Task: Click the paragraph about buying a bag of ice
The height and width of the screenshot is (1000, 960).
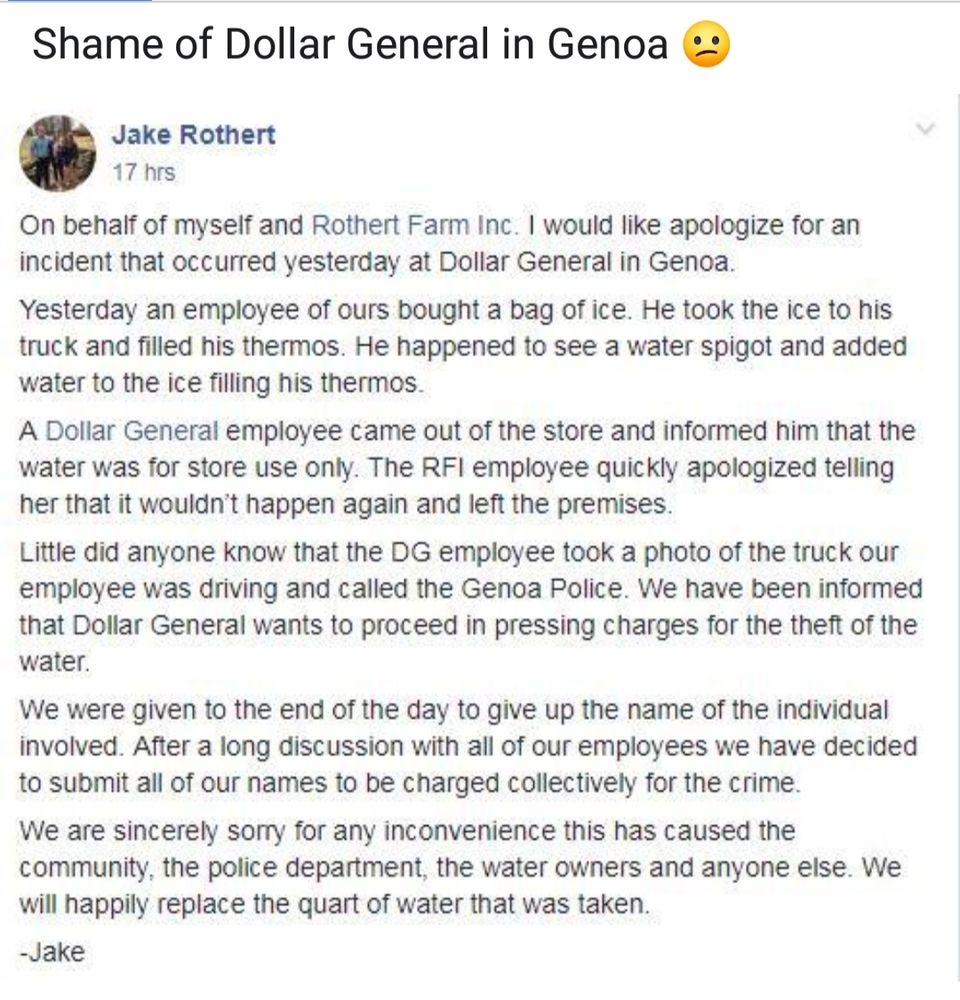Action: tap(460, 347)
